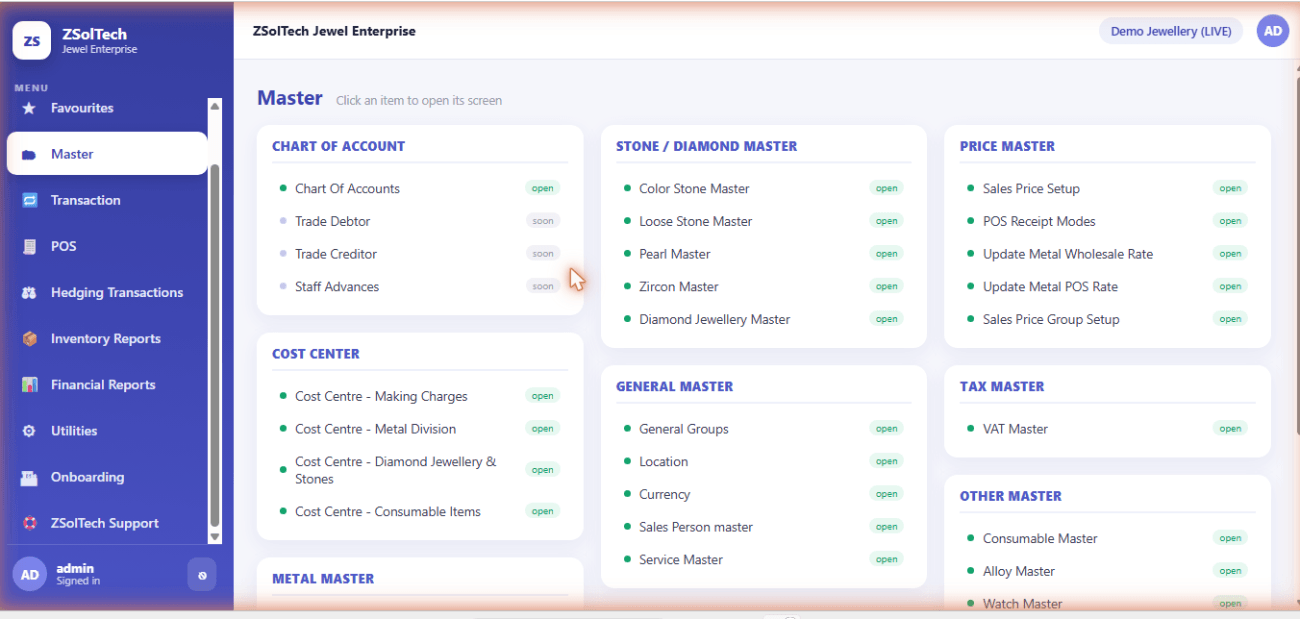Click the sidebar menu vertical scrollbar

tap(214, 345)
